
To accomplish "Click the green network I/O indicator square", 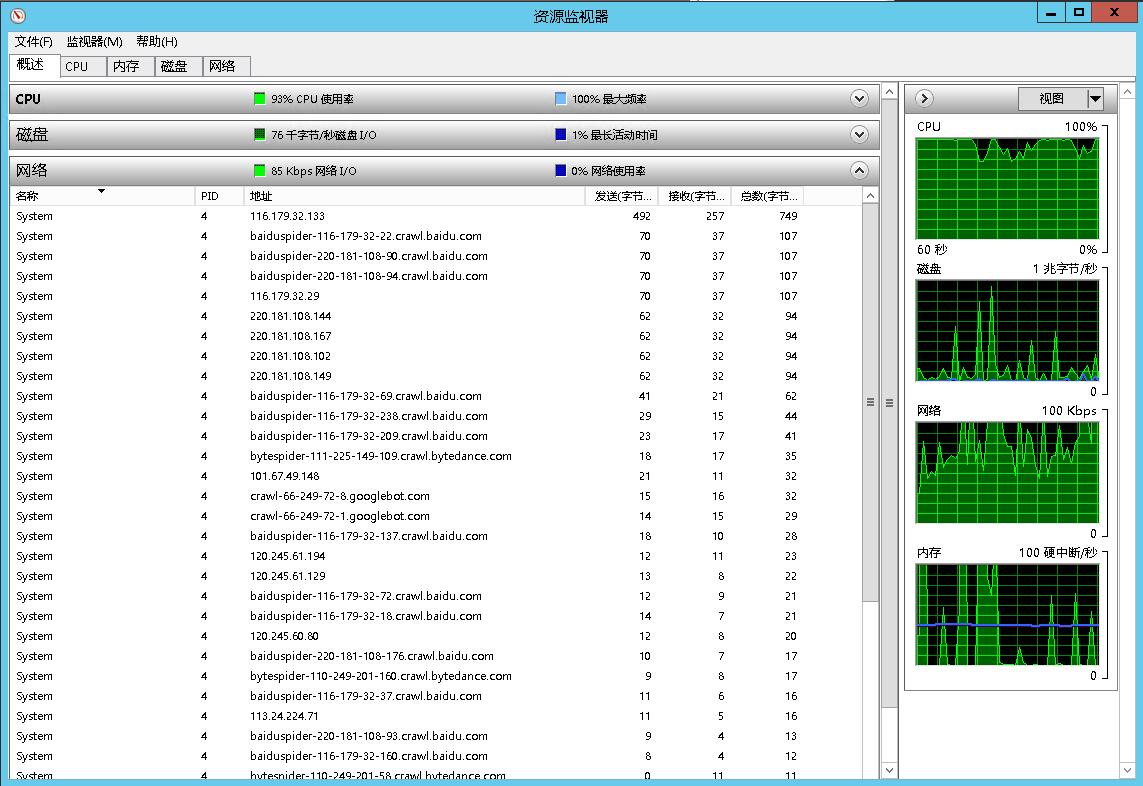I will [260, 171].
